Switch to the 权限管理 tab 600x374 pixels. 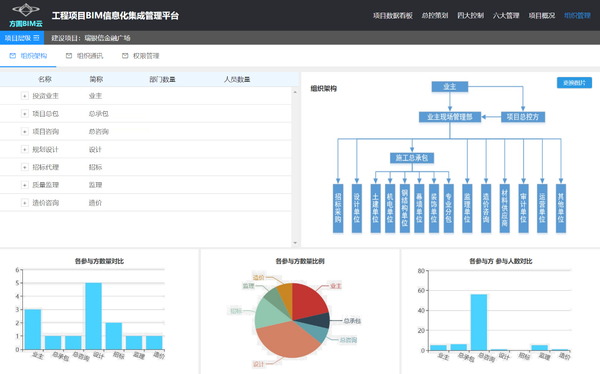140,56
